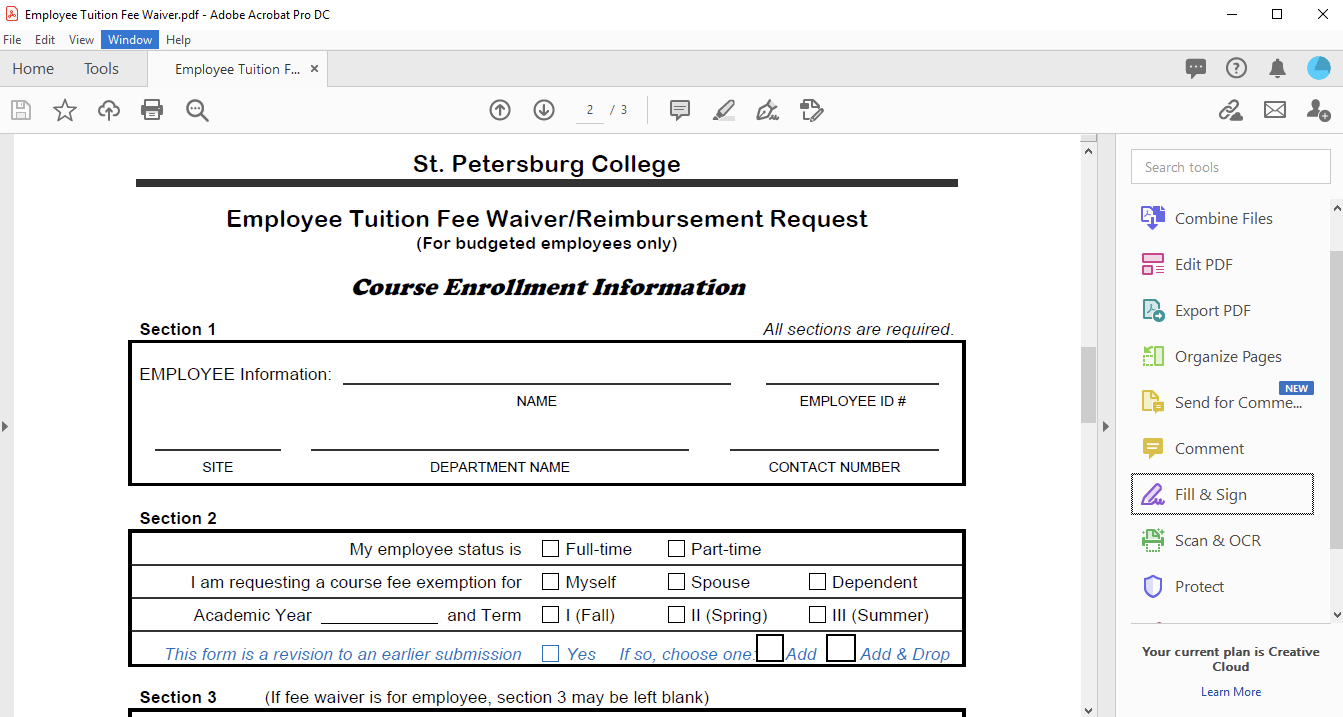Open the Comment tool

[x=1222, y=448]
